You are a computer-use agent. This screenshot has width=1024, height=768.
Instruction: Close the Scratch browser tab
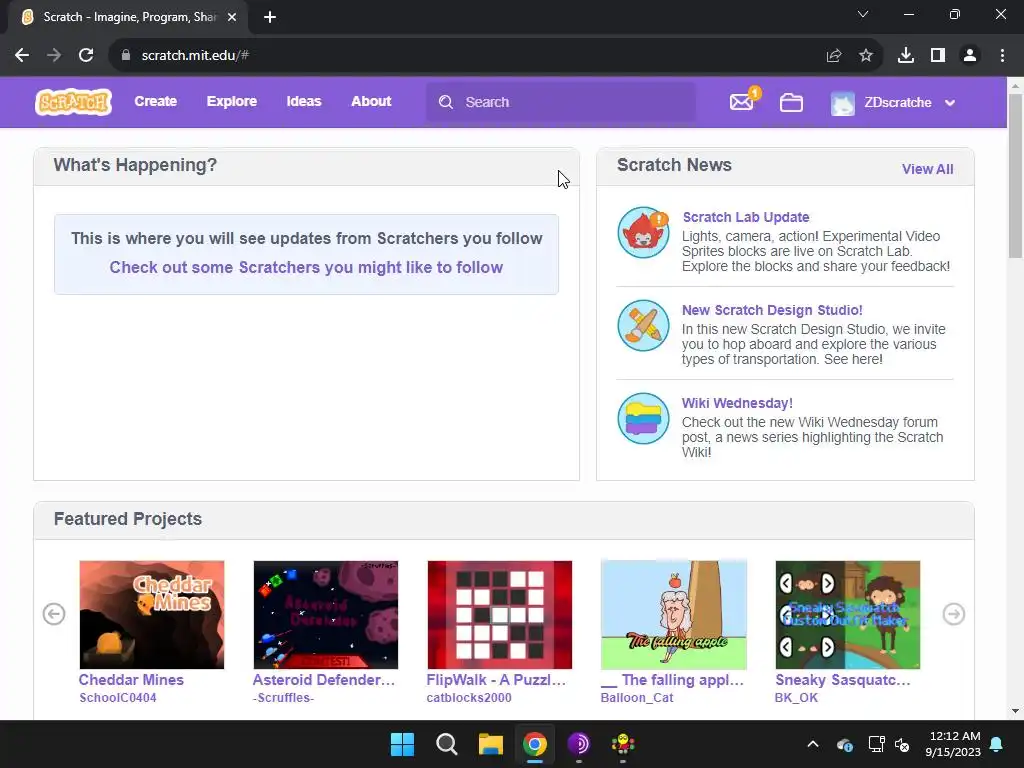(232, 17)
